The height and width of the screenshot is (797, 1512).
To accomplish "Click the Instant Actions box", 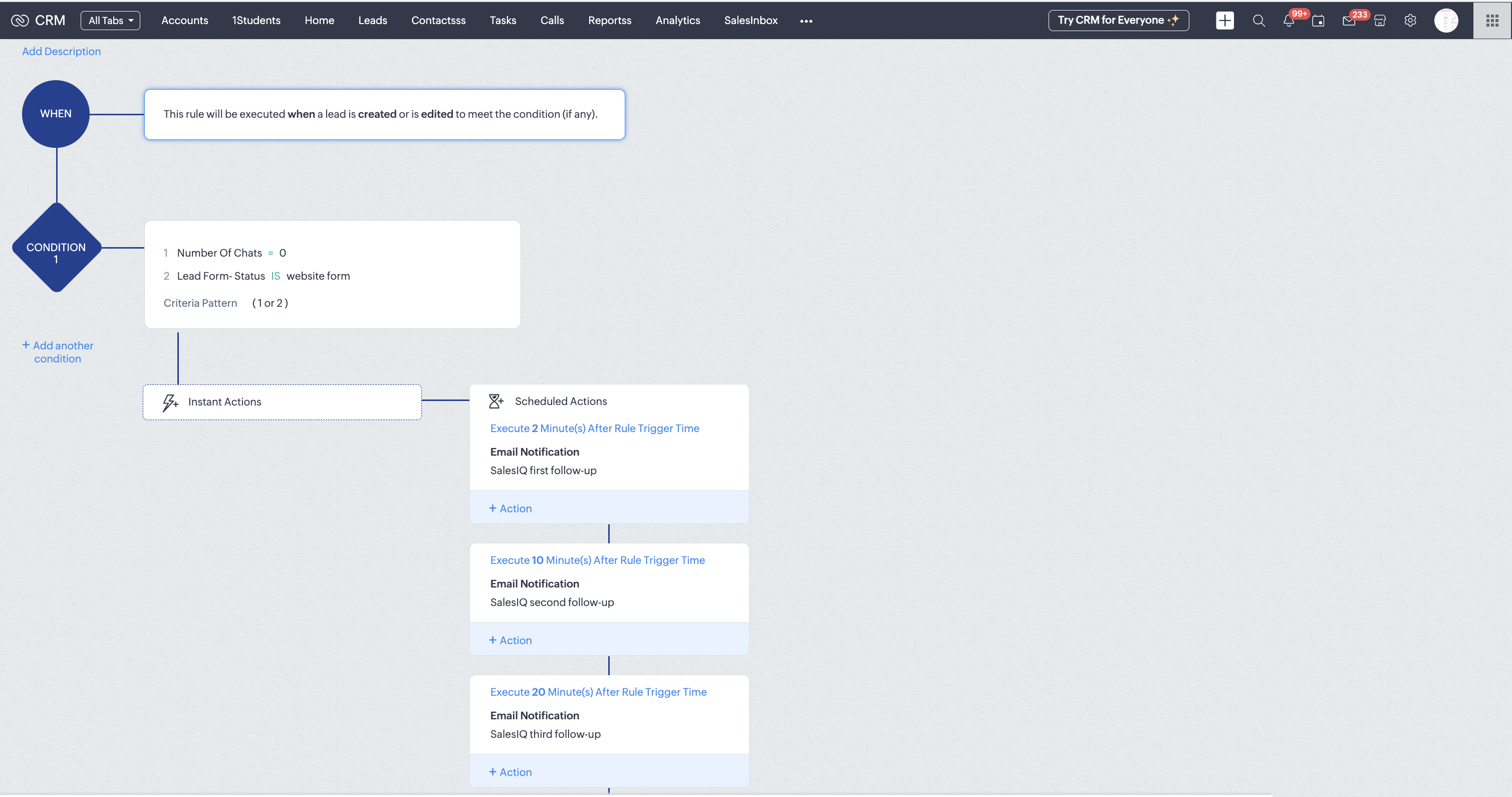I will [282, 402].
